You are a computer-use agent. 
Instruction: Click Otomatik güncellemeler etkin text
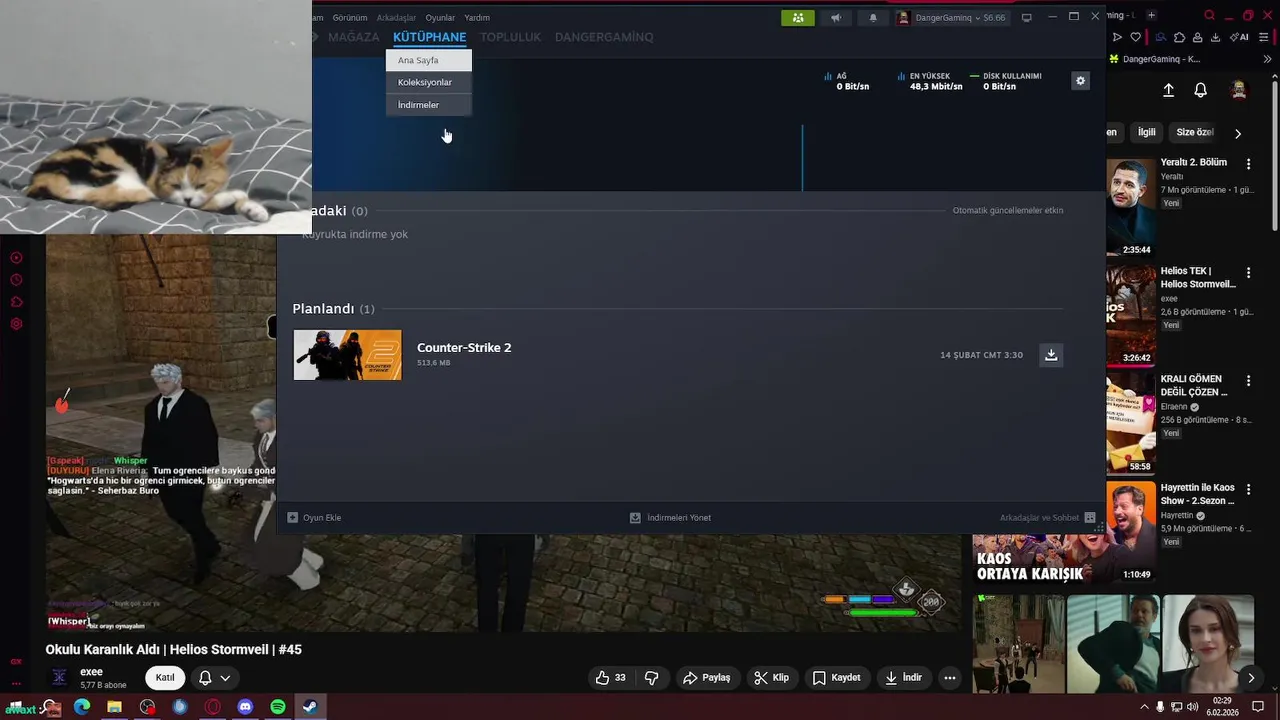tap(1008, 211)
